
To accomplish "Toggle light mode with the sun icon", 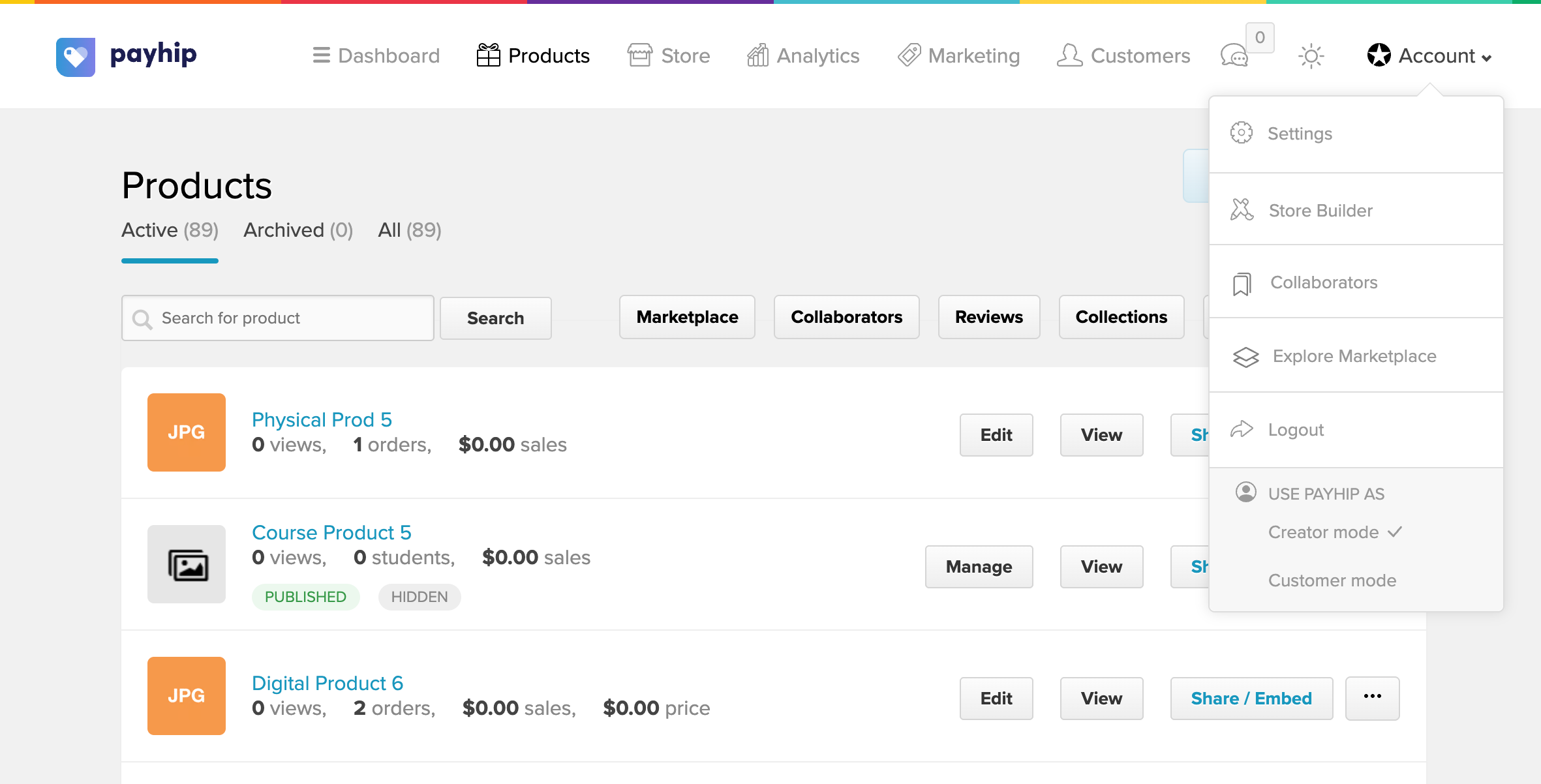I will (x=1311, y=56).
